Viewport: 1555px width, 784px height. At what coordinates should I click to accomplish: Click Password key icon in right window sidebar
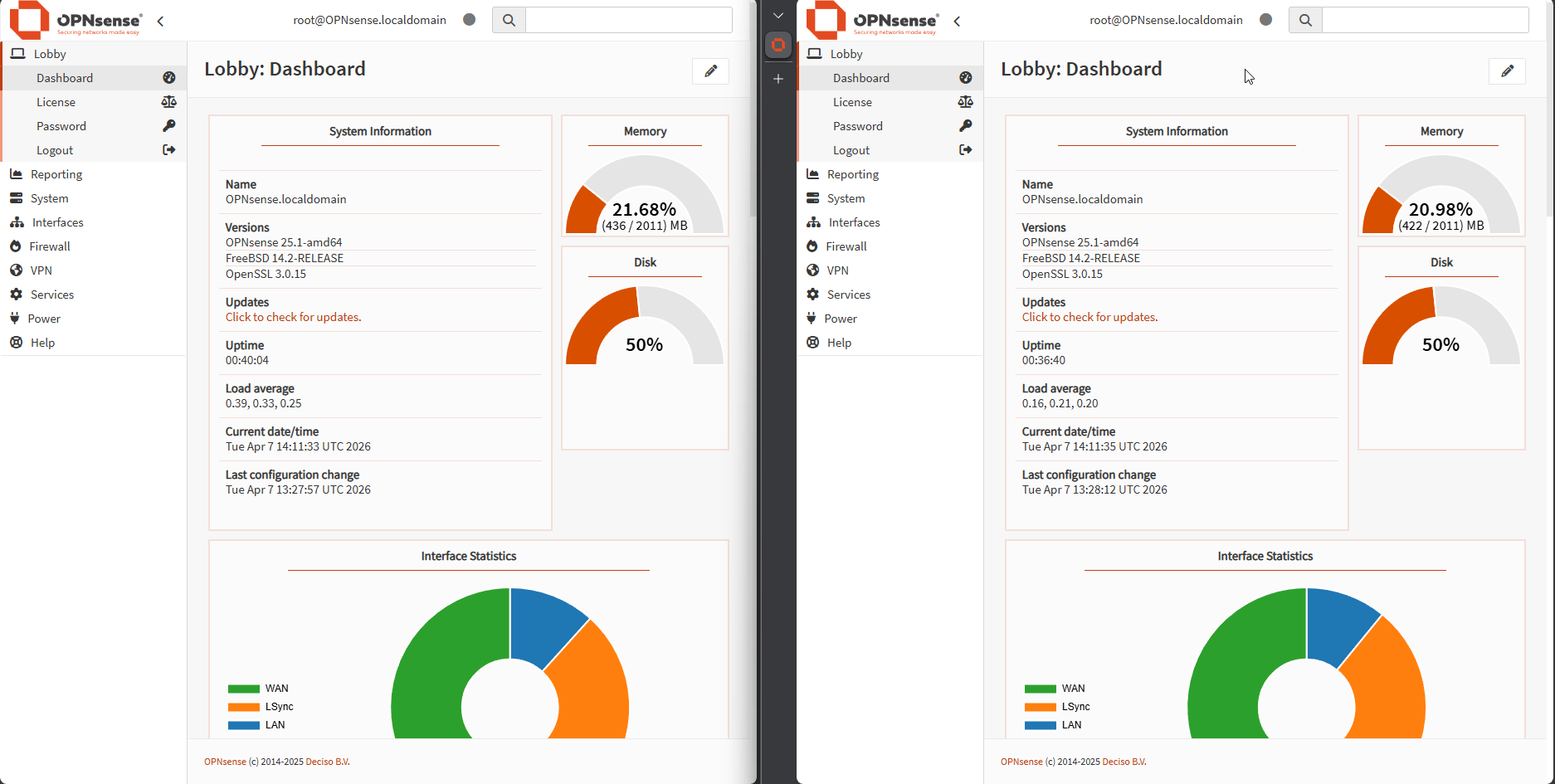pos(966,126)
